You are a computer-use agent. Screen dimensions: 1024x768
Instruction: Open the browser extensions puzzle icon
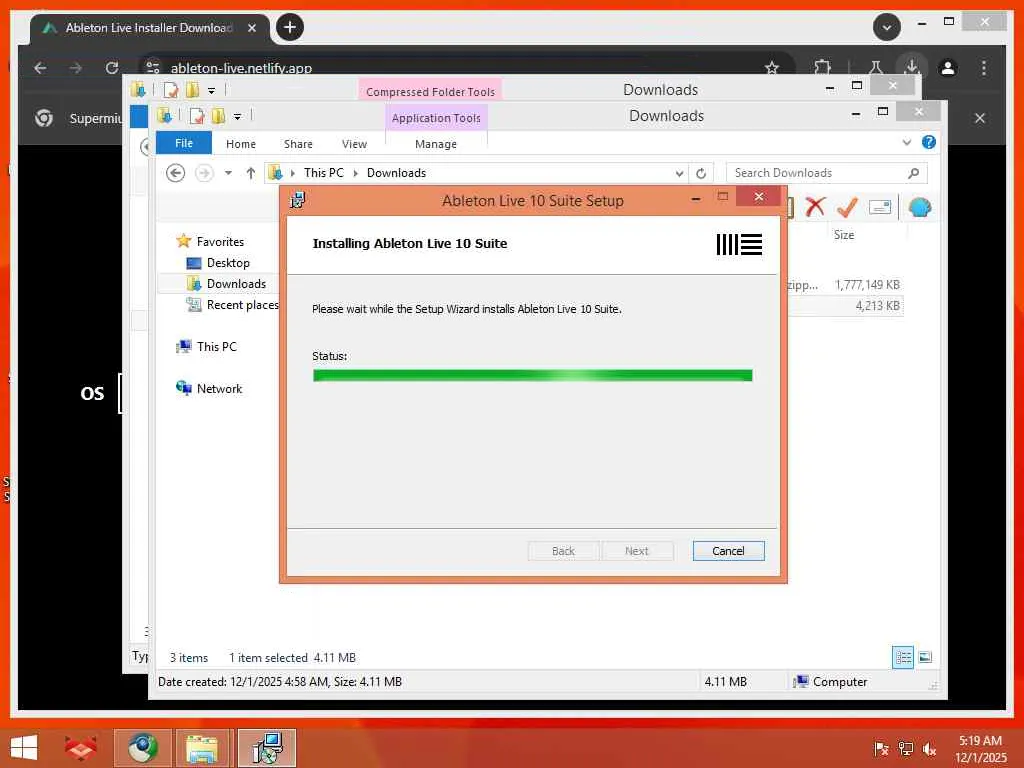pyautogui.click(x=822, y=67)
